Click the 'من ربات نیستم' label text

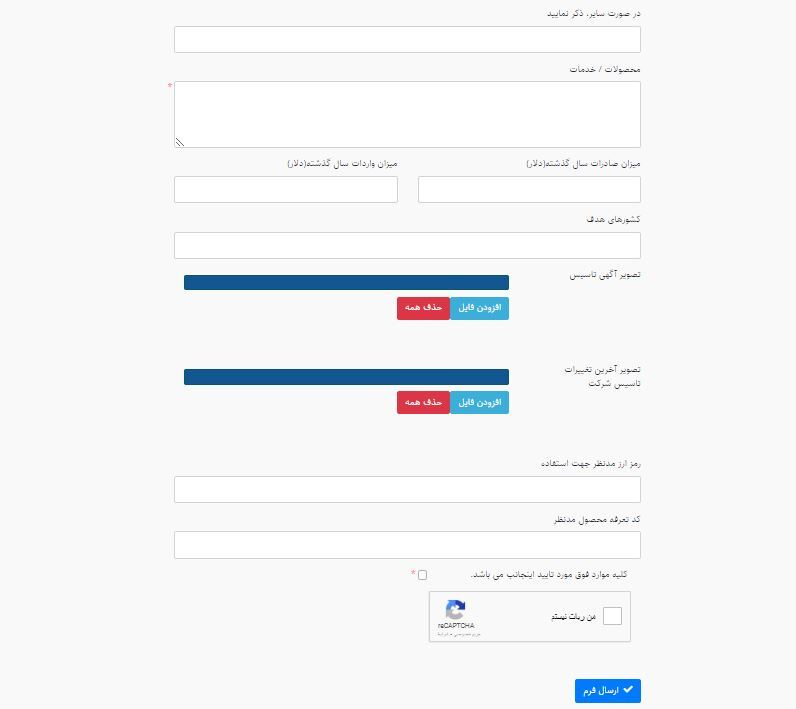pos(573,617)
